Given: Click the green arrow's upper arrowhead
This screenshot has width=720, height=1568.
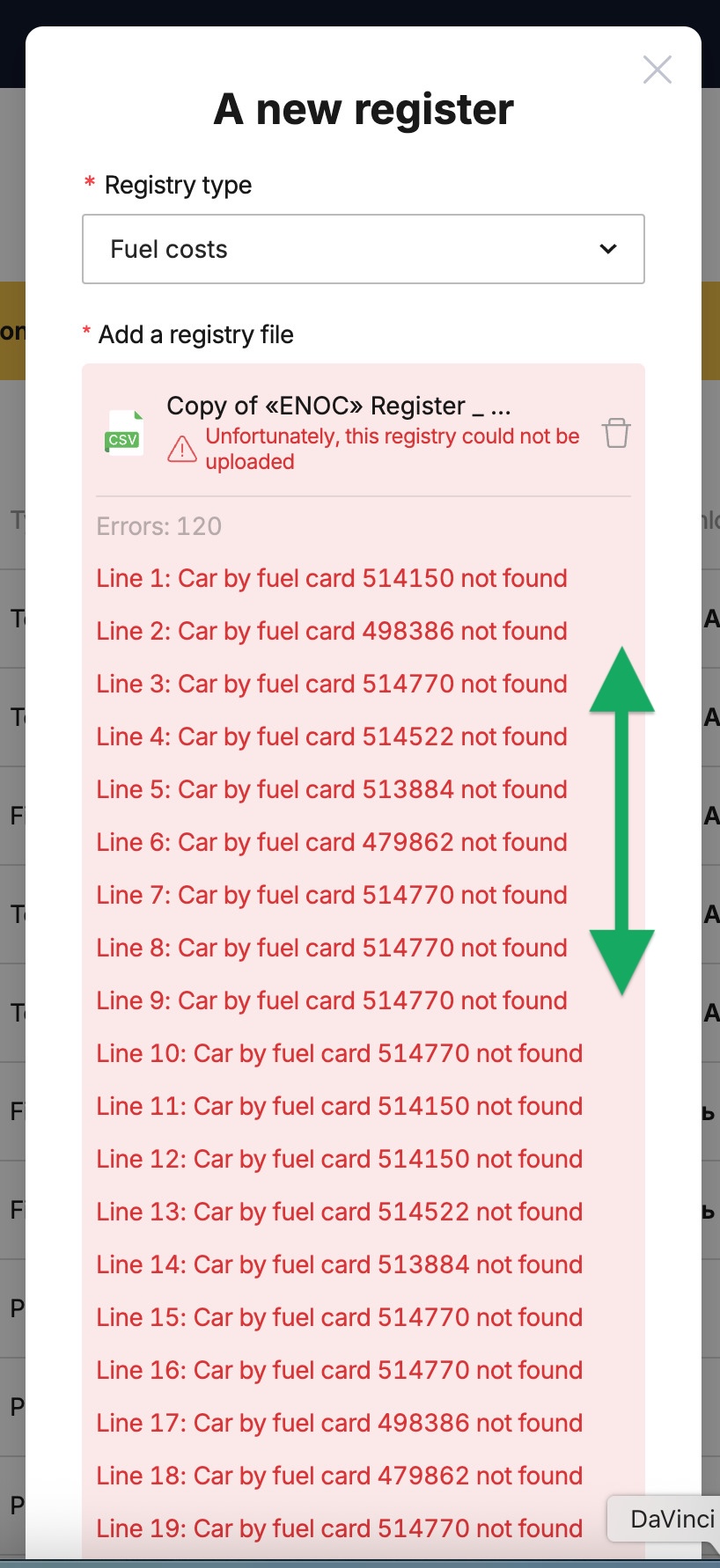Looking at the screenshot, I should (x=622, y=680).
